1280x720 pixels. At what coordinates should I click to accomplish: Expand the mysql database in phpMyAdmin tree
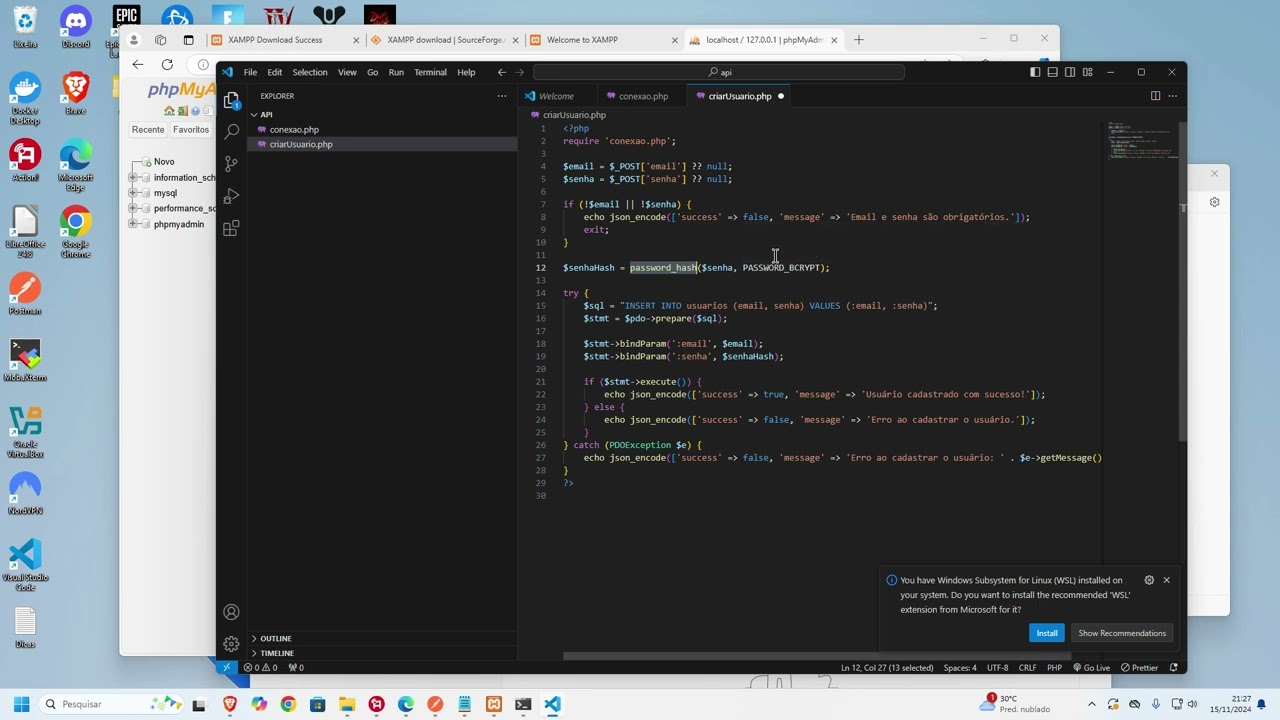(x=133, y=193)
